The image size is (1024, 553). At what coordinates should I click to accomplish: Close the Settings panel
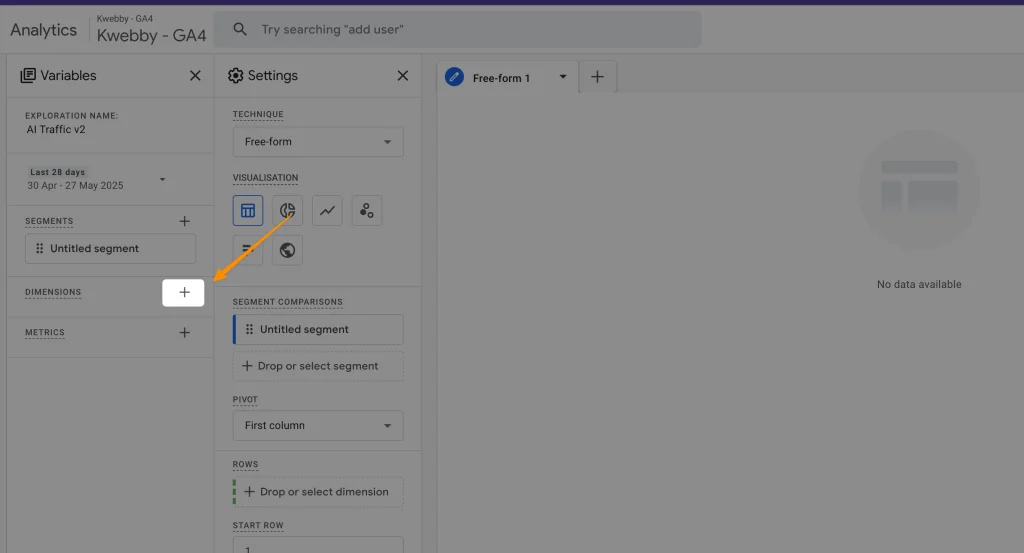coord(402,76)
